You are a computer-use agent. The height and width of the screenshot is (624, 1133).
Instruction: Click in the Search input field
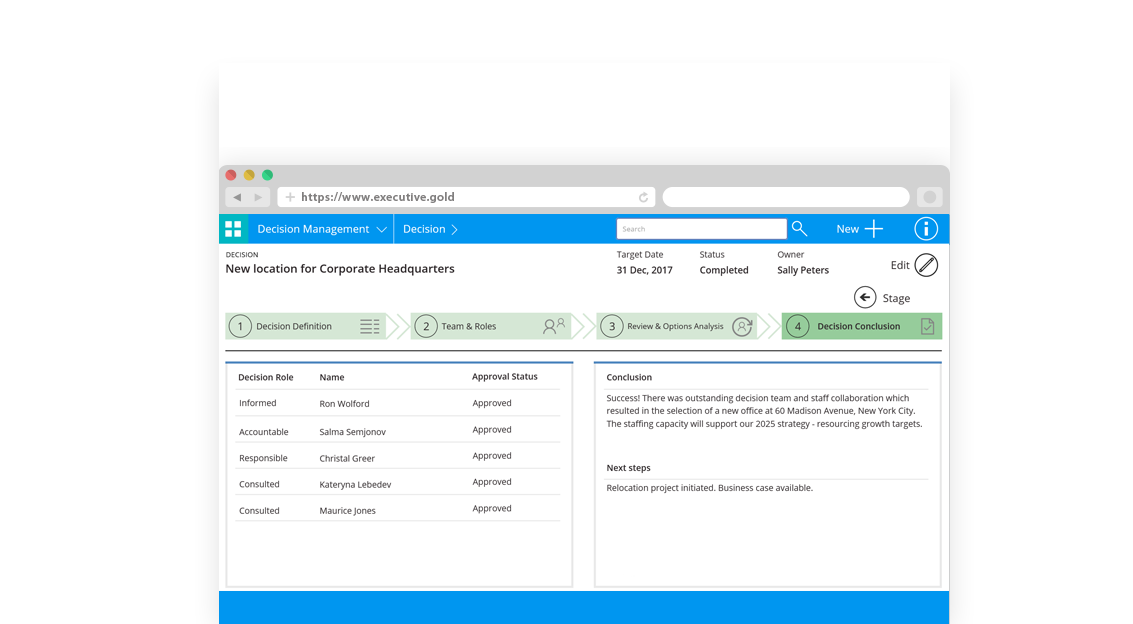click(x=700, y=229)
